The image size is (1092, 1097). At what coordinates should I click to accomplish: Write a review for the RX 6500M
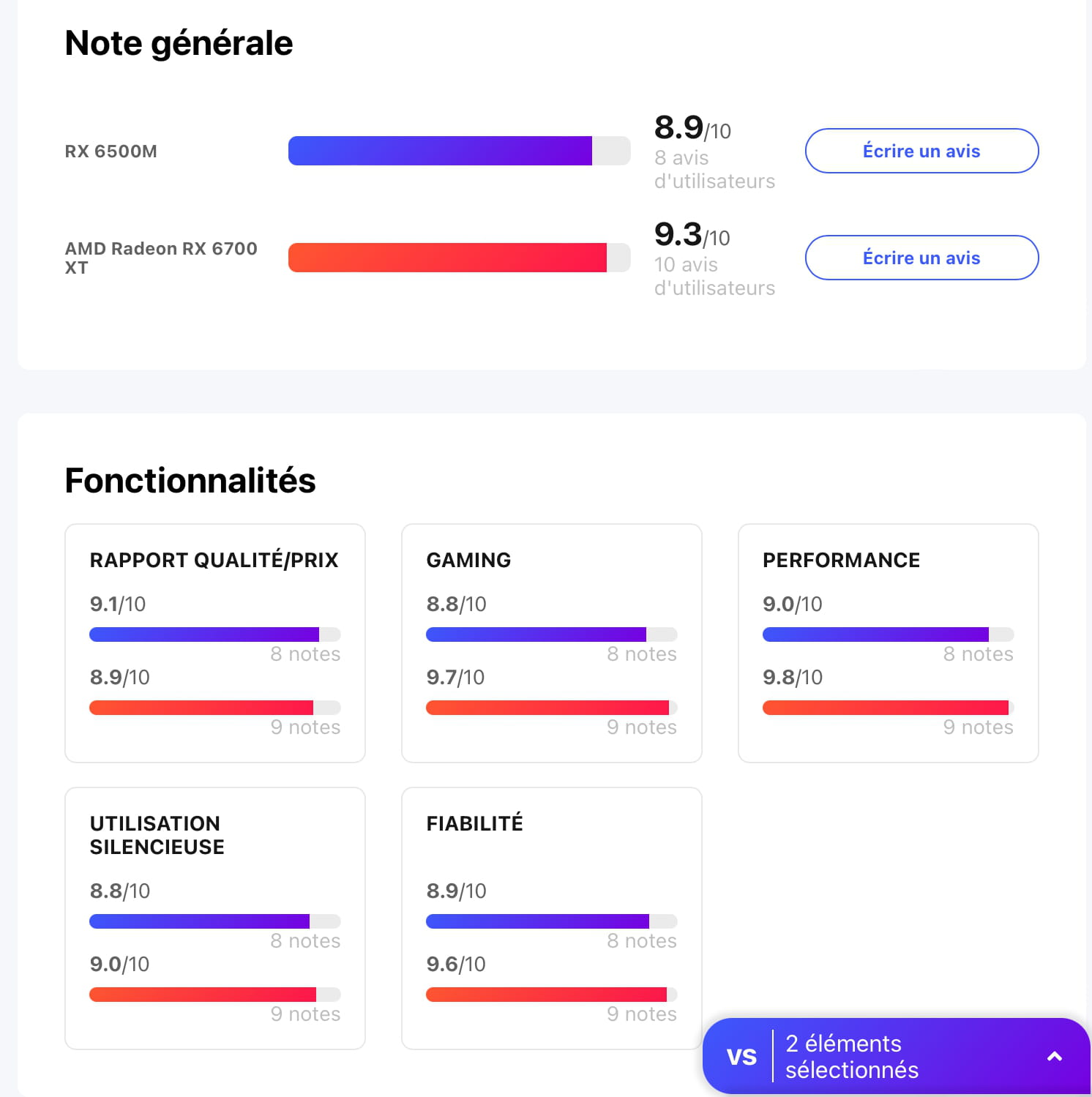(921, 151)
